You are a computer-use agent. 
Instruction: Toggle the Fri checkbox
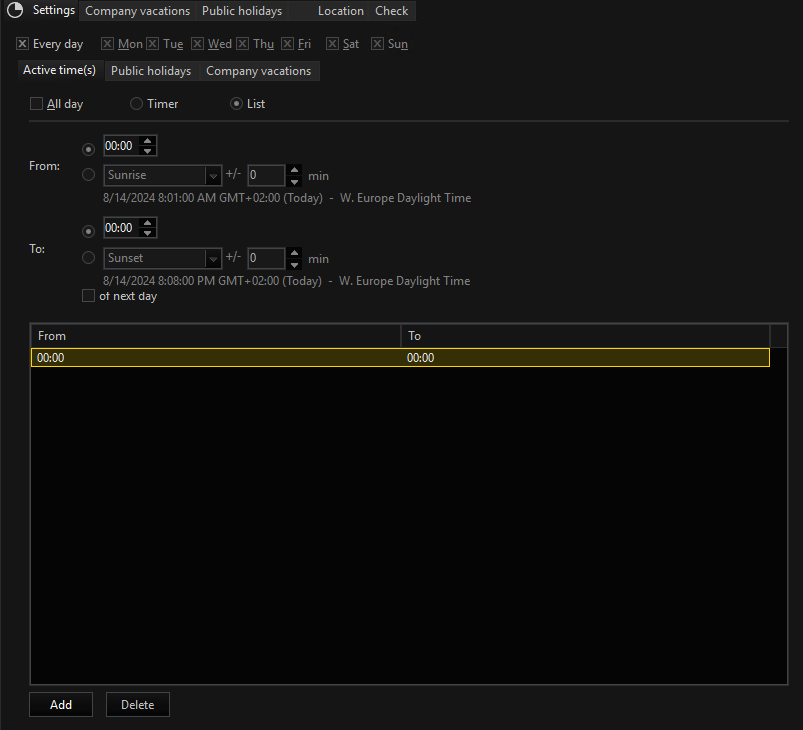(x=287, y=44)
